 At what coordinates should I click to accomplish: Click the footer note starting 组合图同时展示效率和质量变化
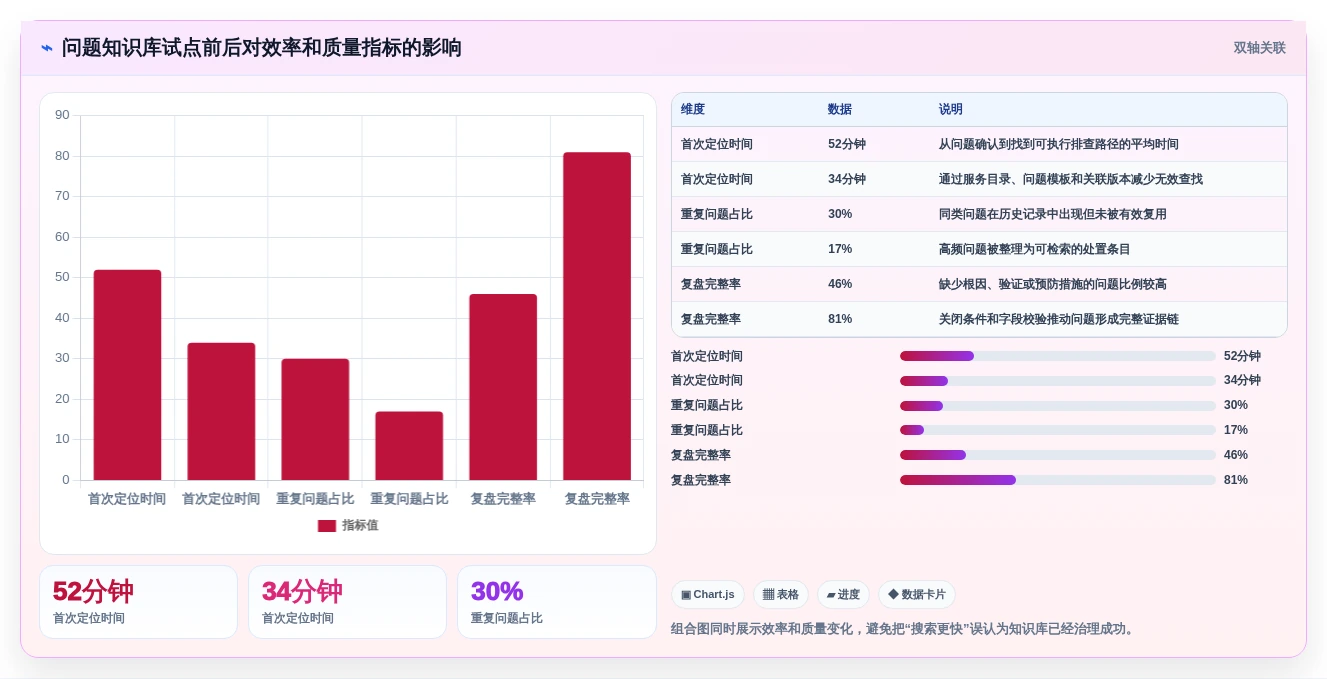[905, 629]
